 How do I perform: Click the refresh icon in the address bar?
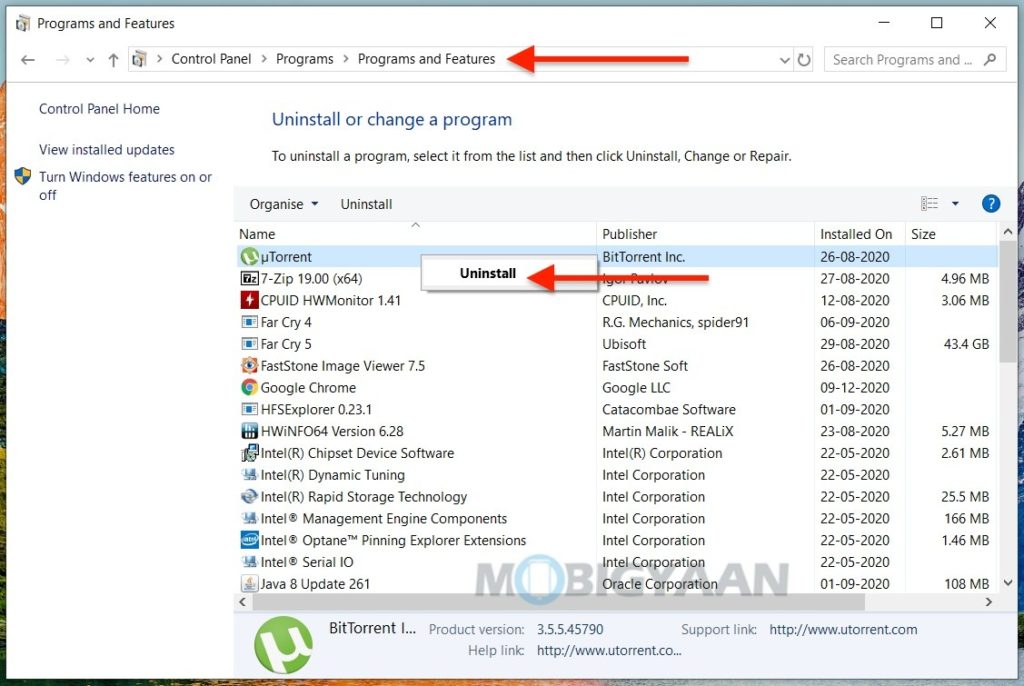pyautogui.click(x=805, y=59)
